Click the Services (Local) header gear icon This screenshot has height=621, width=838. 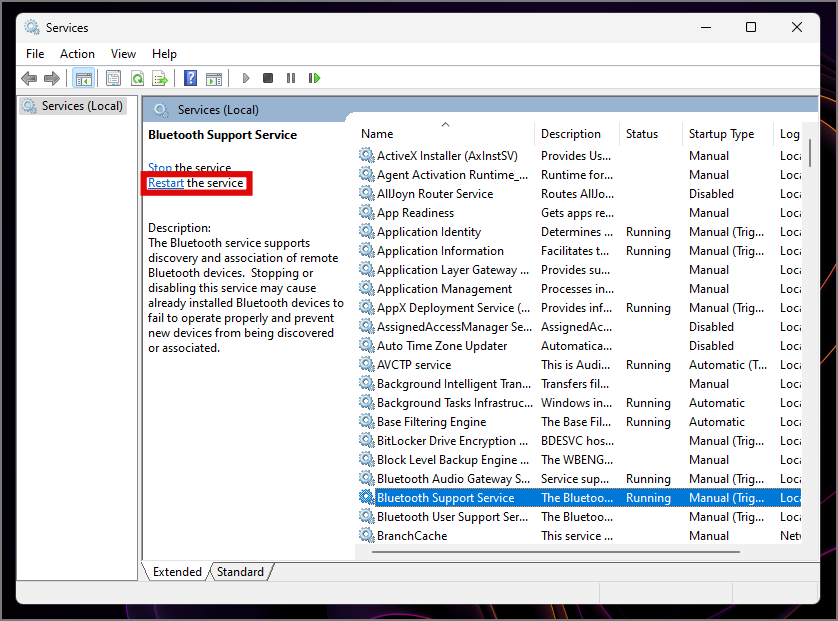pyautogui.click(x=160, y=110)
